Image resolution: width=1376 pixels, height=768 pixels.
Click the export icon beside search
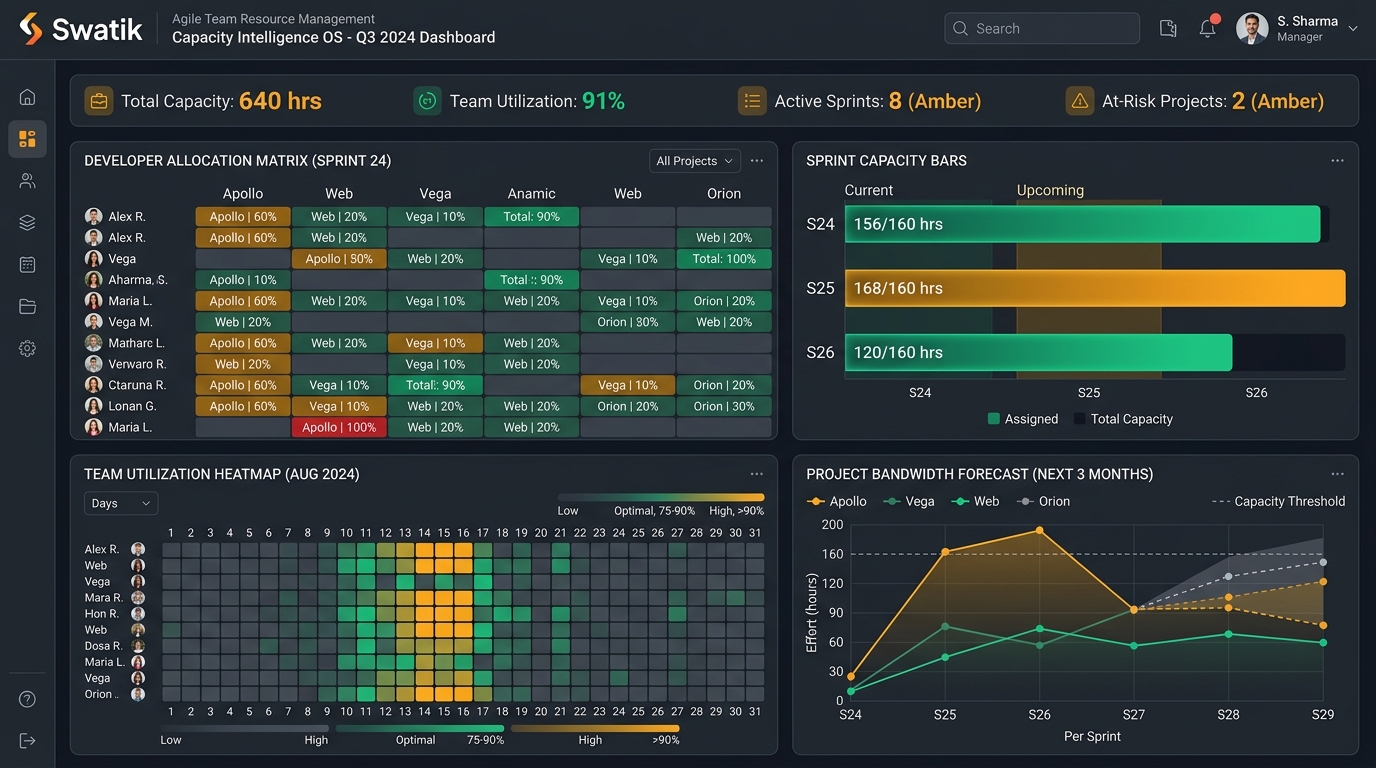tap(1168, 28)
